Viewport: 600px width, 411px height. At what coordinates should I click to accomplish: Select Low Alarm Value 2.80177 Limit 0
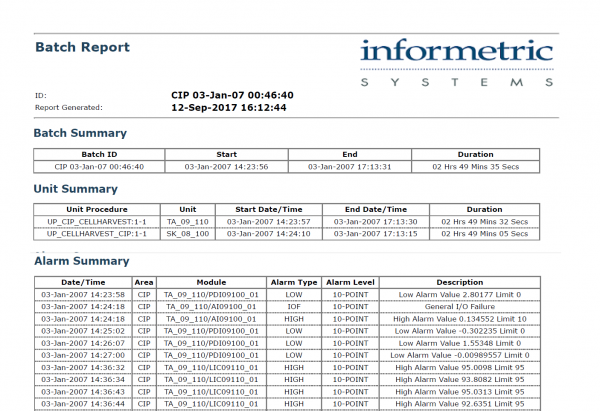460,295
